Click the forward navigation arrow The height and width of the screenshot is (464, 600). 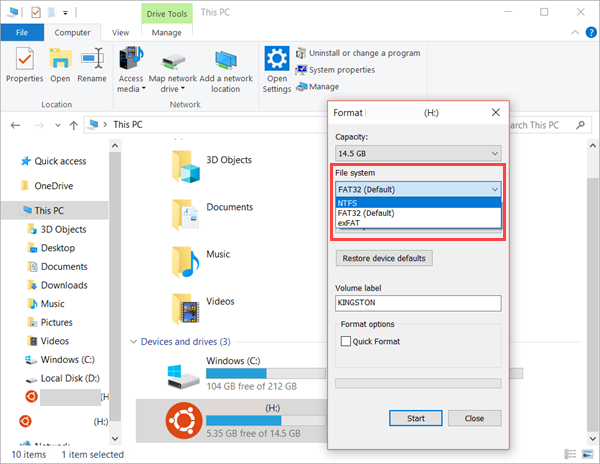pos(39,125)
